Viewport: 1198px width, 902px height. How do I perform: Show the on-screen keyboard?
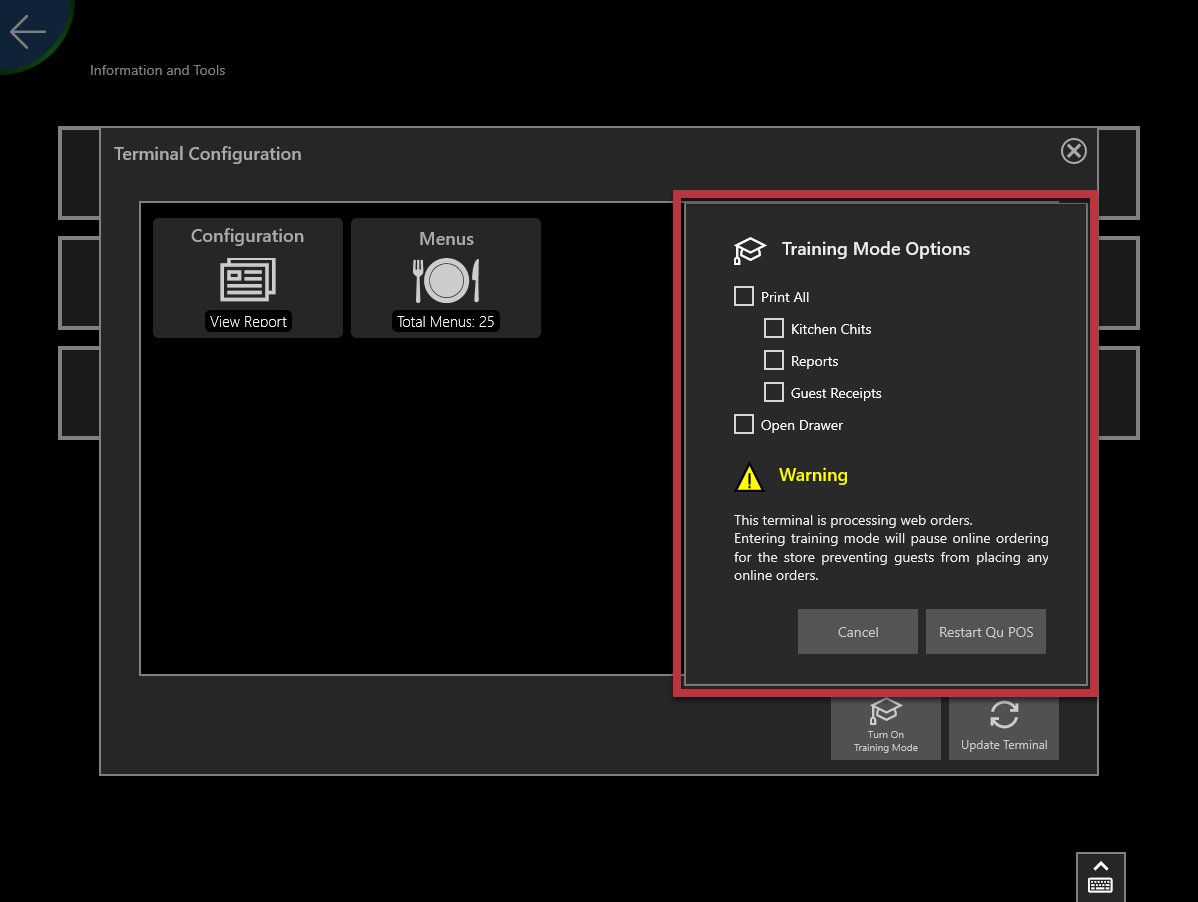click(1100, 877)
